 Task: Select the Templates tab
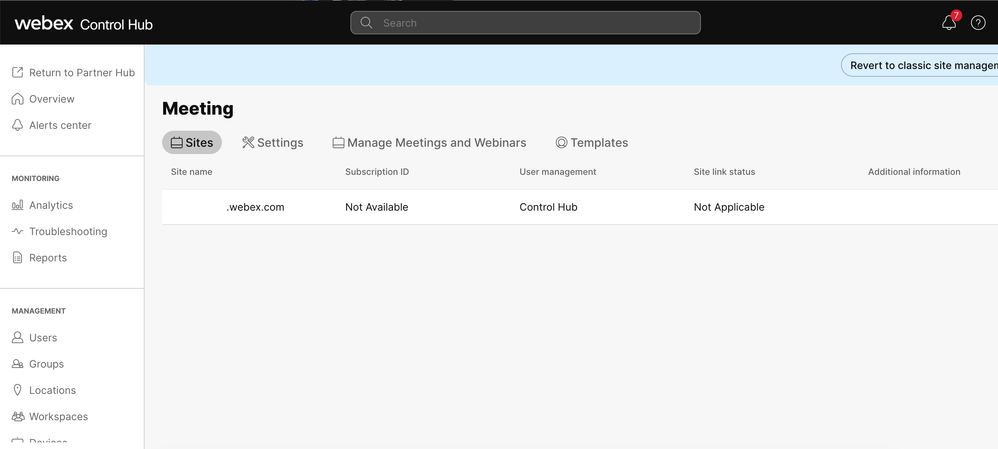[591, 143]
